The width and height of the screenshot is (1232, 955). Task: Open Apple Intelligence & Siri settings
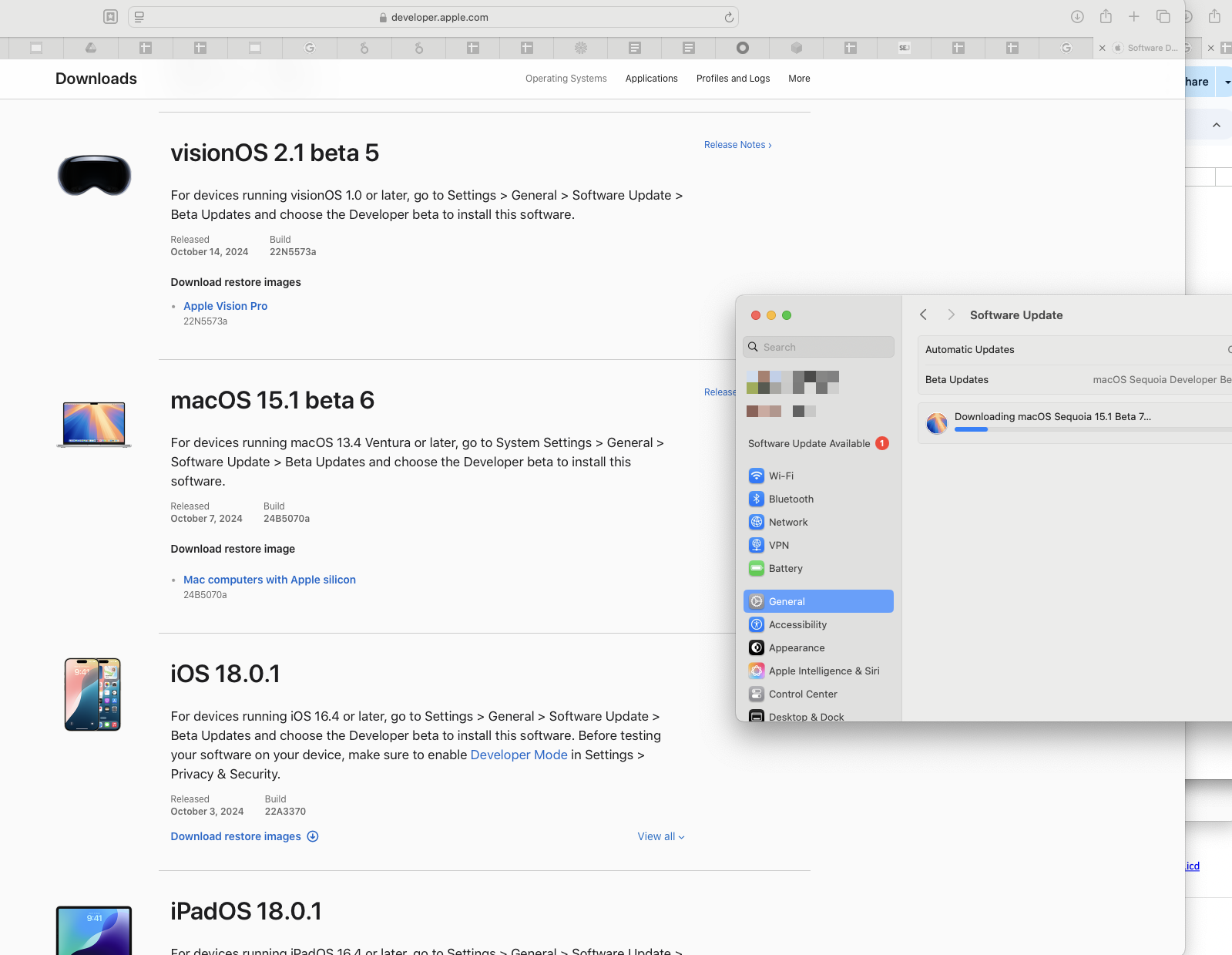click(x=818, y=671)
